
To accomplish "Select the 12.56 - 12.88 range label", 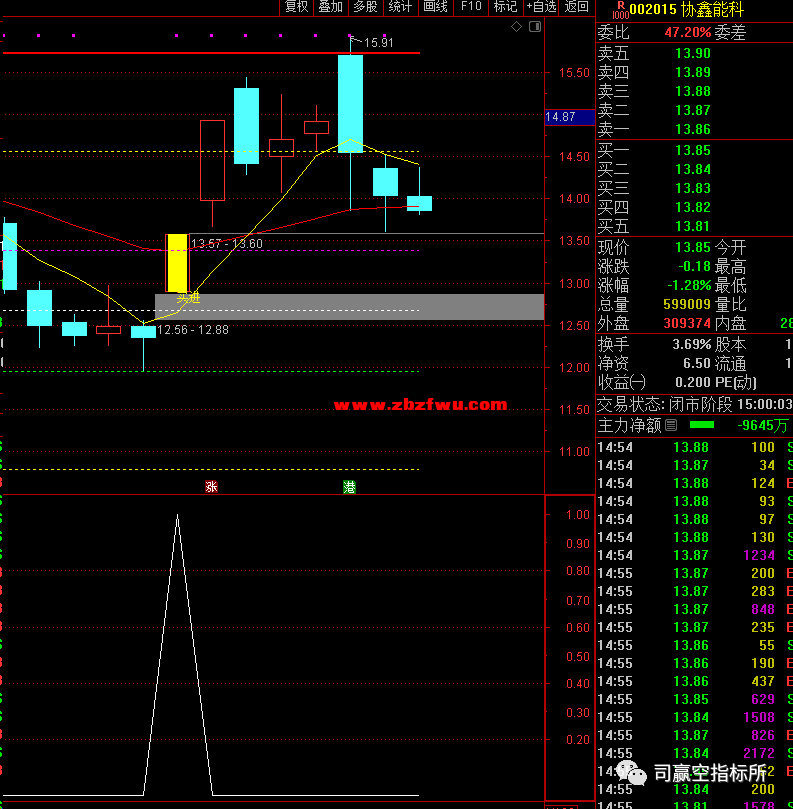I will tap(192, 330).
